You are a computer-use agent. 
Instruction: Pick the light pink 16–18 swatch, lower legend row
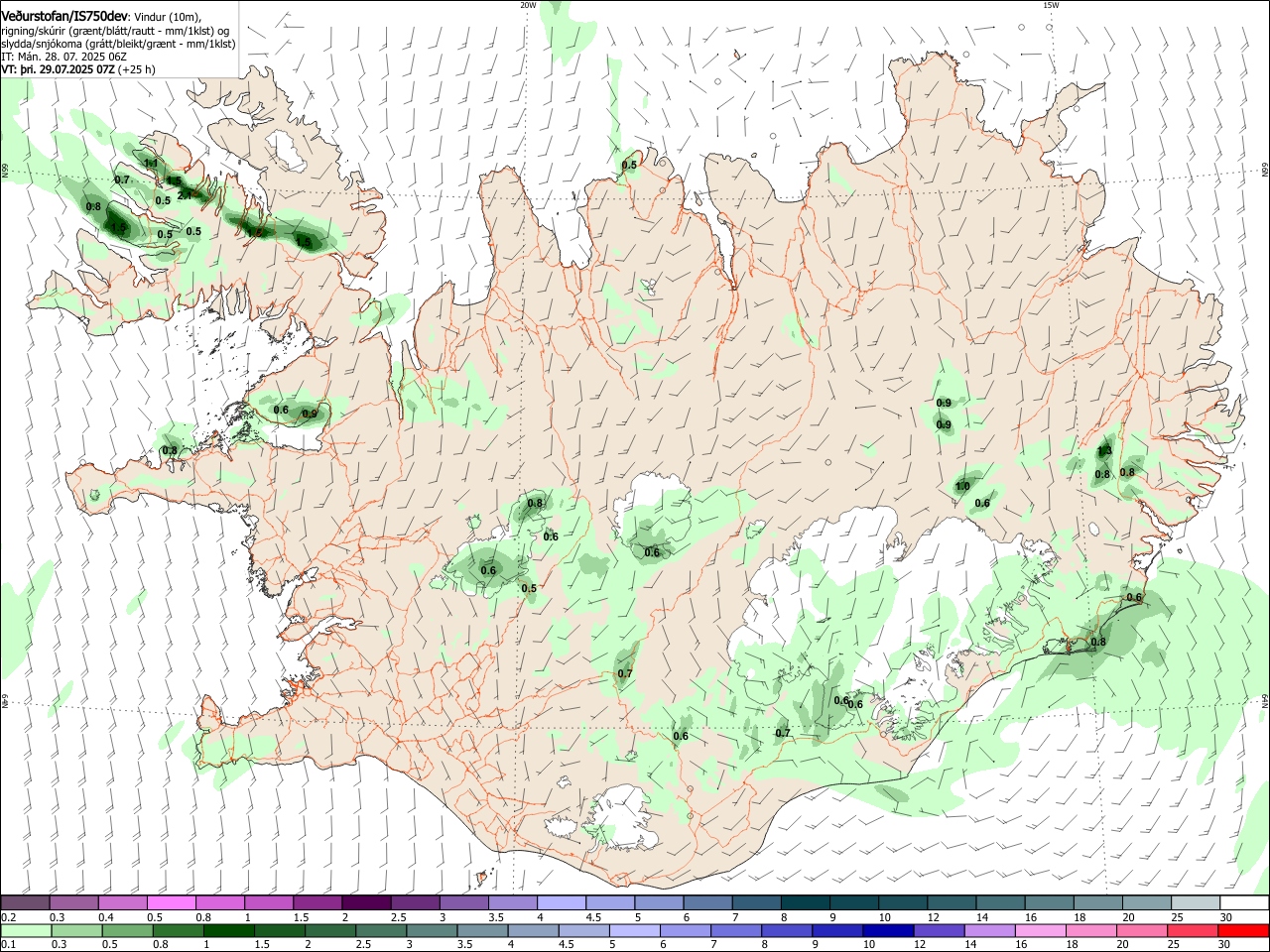(x=1042, y=930)
